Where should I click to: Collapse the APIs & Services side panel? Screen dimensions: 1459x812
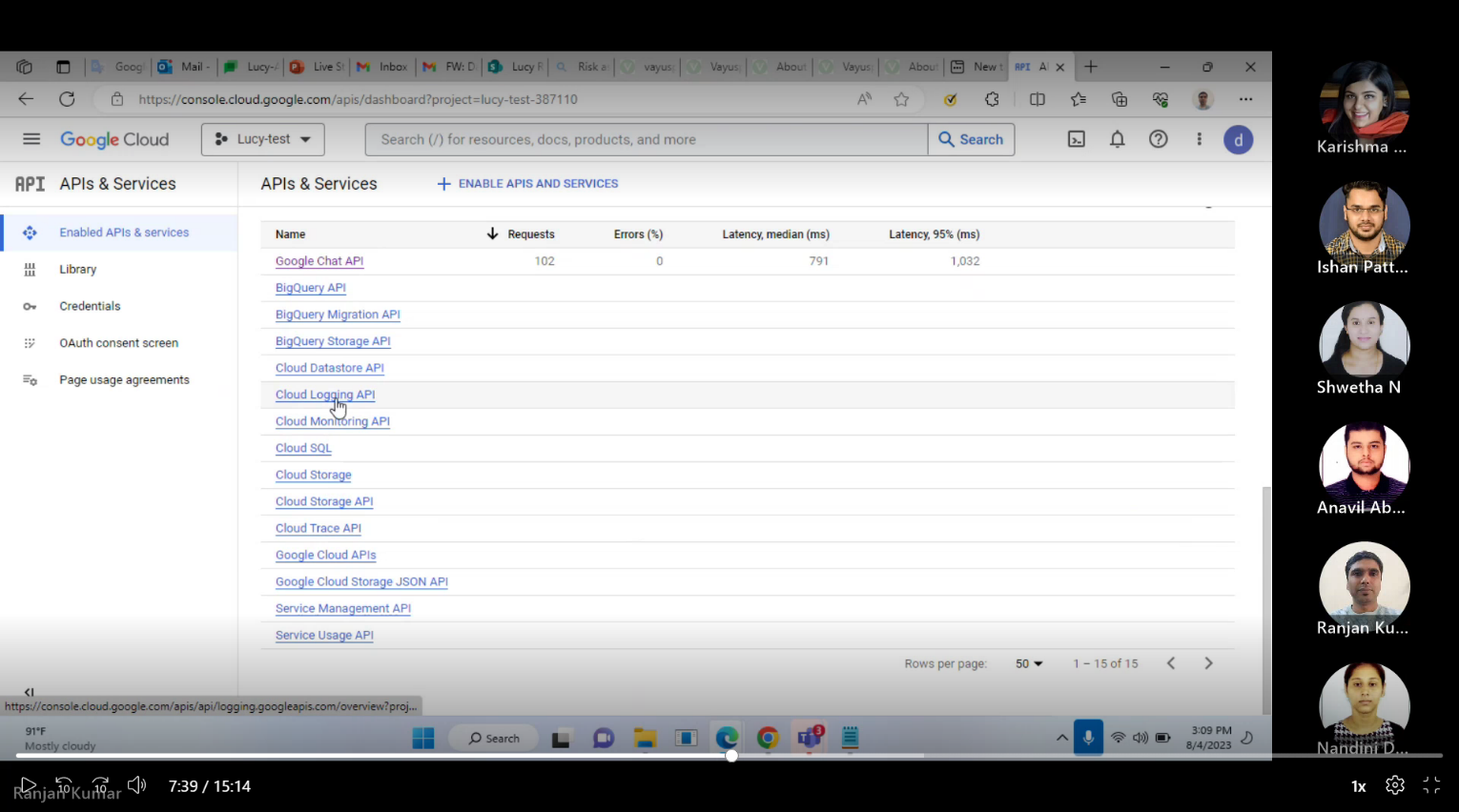point(29,692)
